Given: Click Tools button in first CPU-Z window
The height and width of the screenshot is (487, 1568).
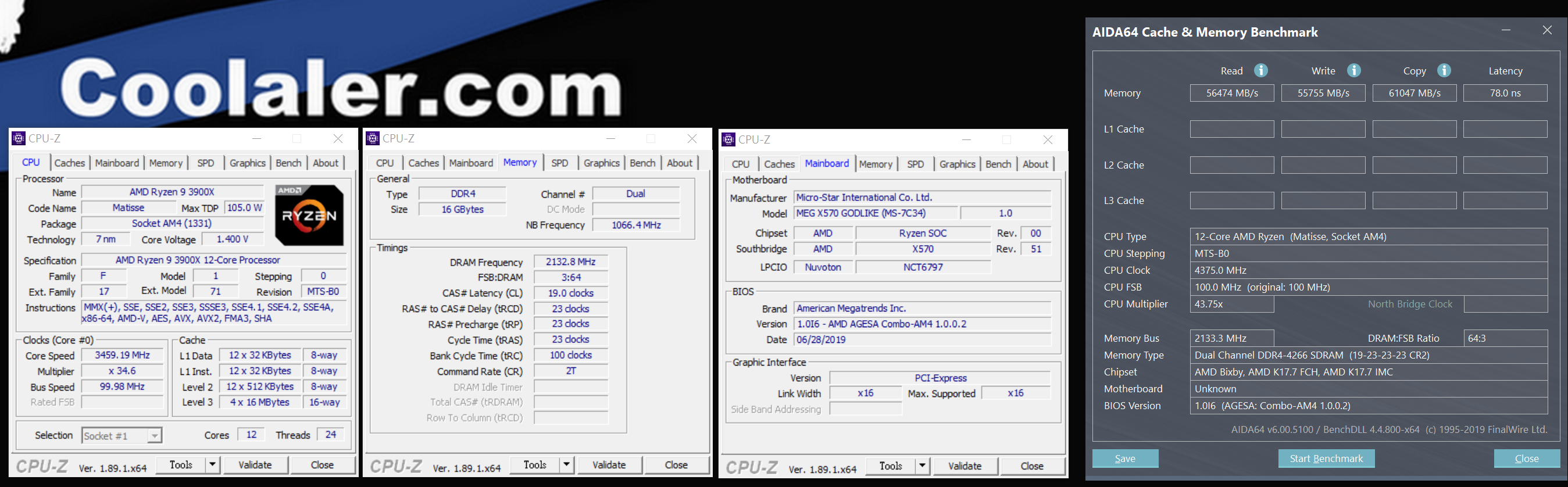Looking at the screenshot, I should pos(181,464).
